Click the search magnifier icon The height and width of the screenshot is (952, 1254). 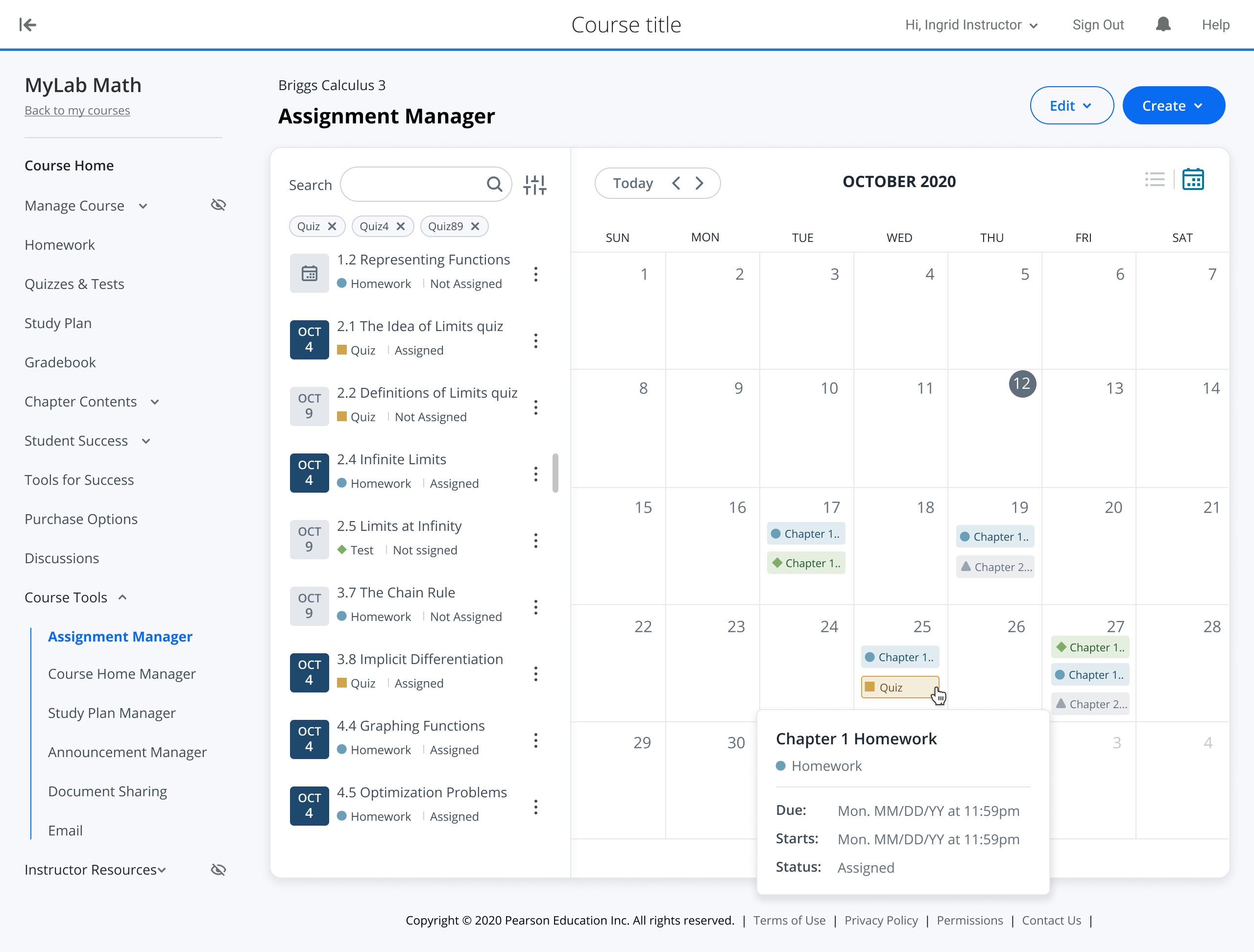[x=494, y=184]
